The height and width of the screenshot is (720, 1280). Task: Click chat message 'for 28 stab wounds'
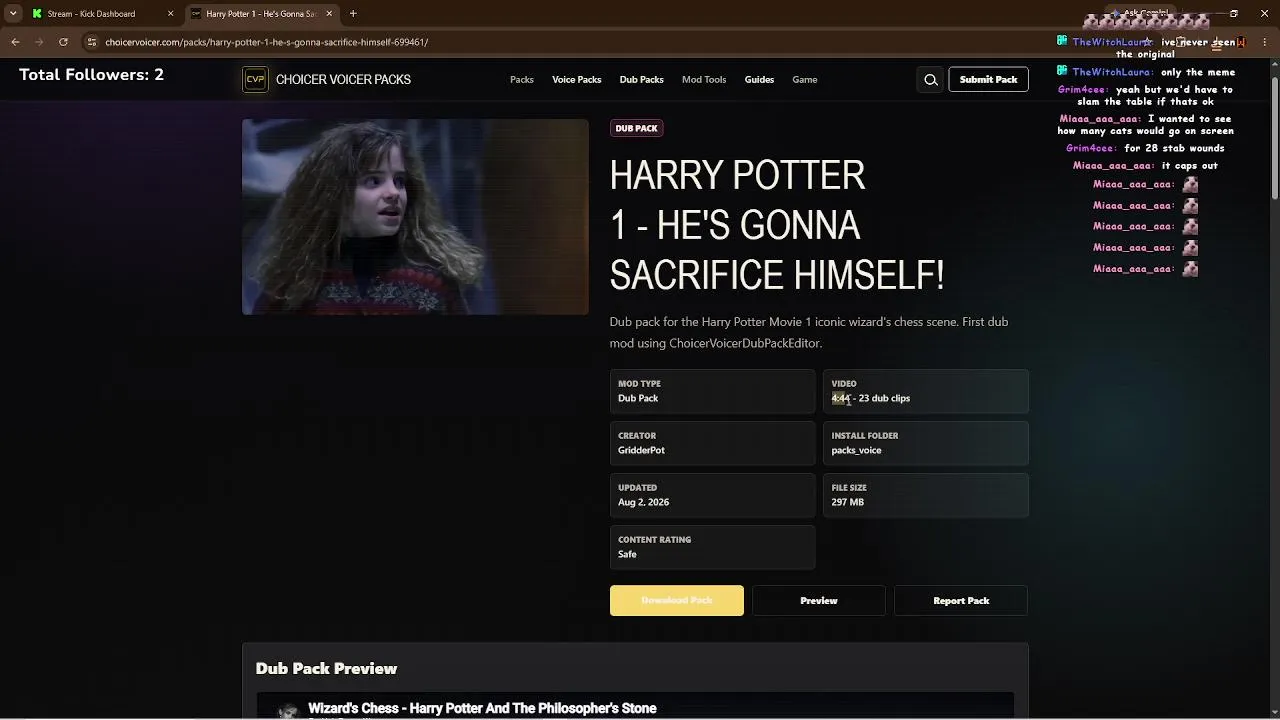1174,148
